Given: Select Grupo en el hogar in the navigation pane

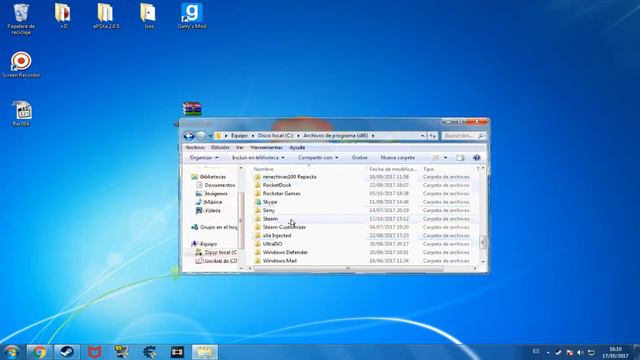Looking at the screenshot, I should tap(214, 227).
